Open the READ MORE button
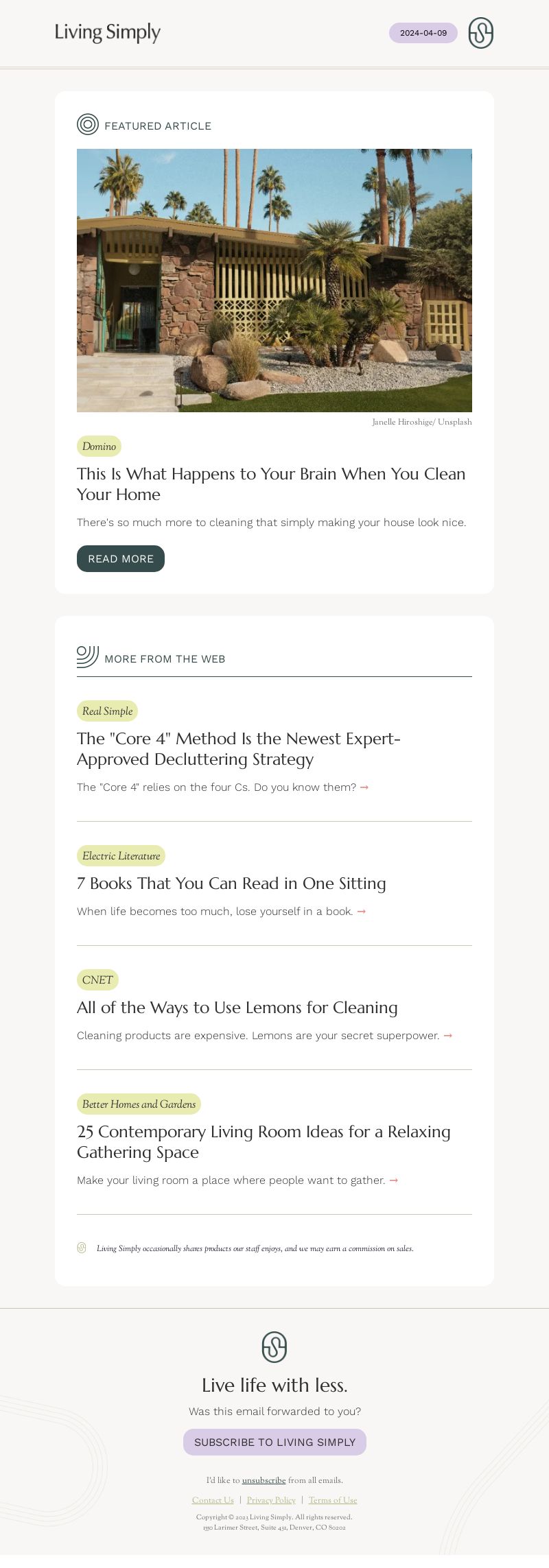Image resolution: width=549 pixels, height=1568 pixels. (121, 558)
